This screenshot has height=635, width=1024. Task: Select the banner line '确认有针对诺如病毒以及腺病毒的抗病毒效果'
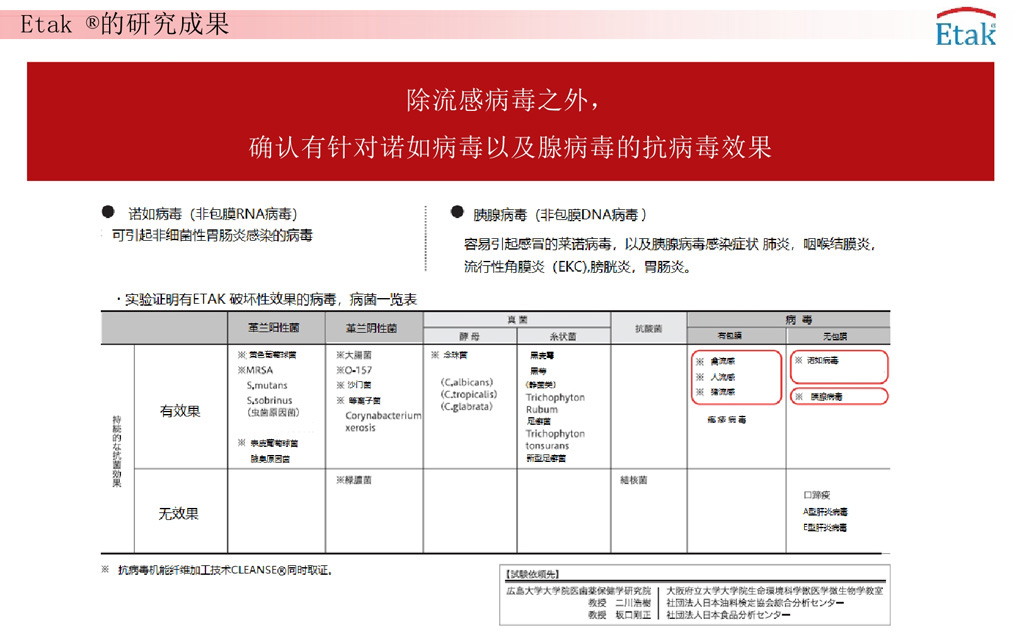(510, 147)
